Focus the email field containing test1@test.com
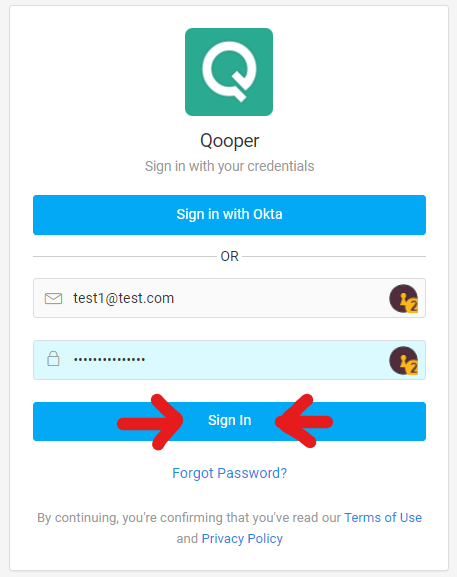 pyautogui.click(x=230, y=298)
